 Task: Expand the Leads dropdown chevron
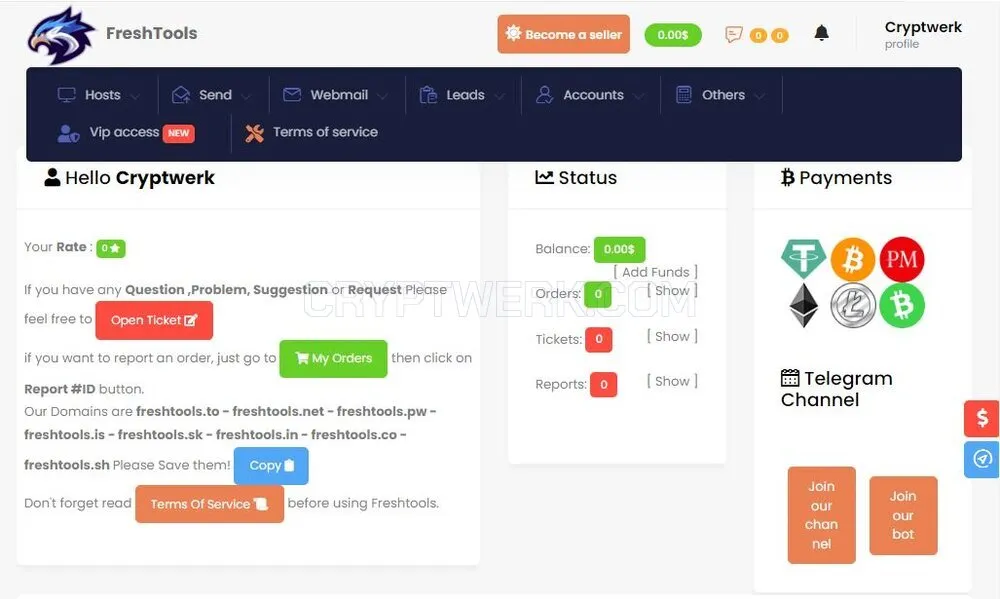tap(499, 96)
